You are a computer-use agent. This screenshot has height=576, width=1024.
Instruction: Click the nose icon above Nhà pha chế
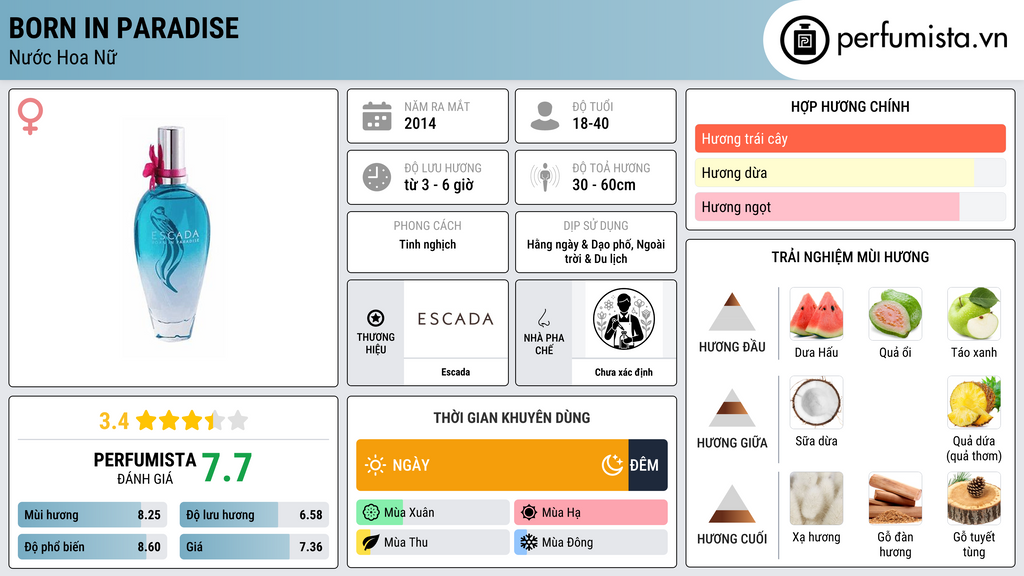click(x=543, y=318)
